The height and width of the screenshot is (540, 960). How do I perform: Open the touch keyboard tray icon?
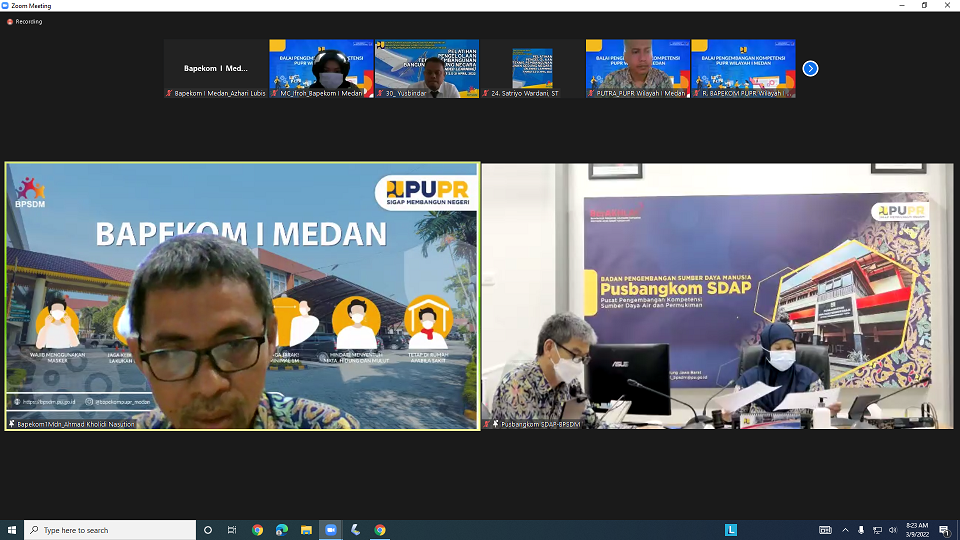tap(825, 530)
